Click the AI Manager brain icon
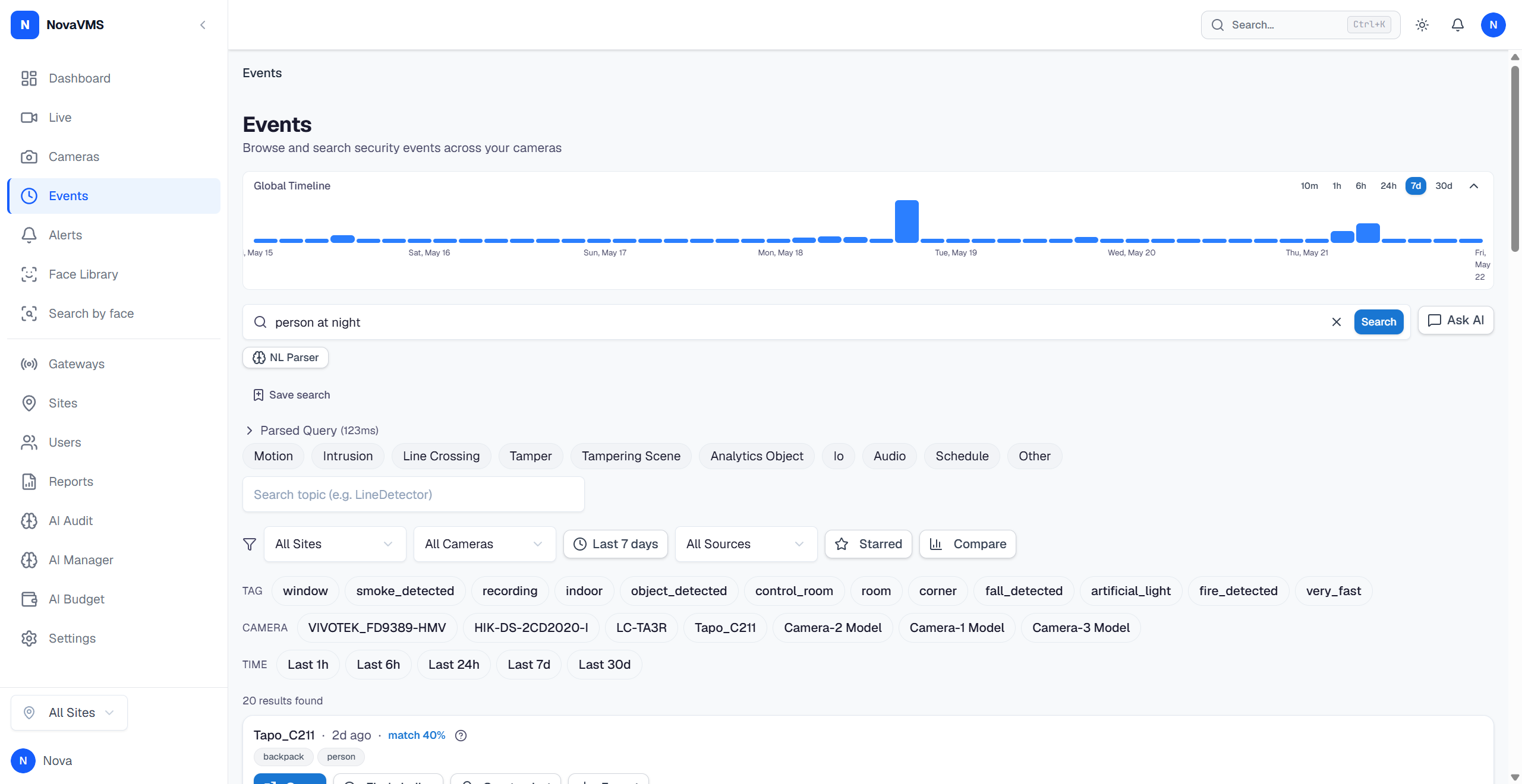Image resolution: width=1522 pixels, height=784 pixels. [x=29, y=560]
